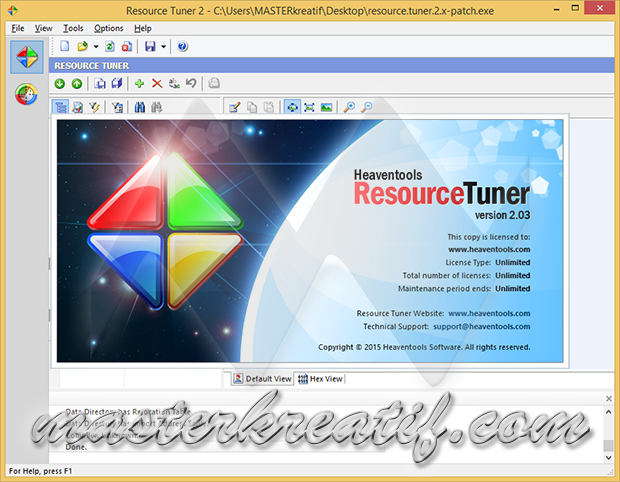Click the Paste clipboard icon in the viewer toolbar
Viewport: 620px width, 482px height.
click(x=269, y=107)
